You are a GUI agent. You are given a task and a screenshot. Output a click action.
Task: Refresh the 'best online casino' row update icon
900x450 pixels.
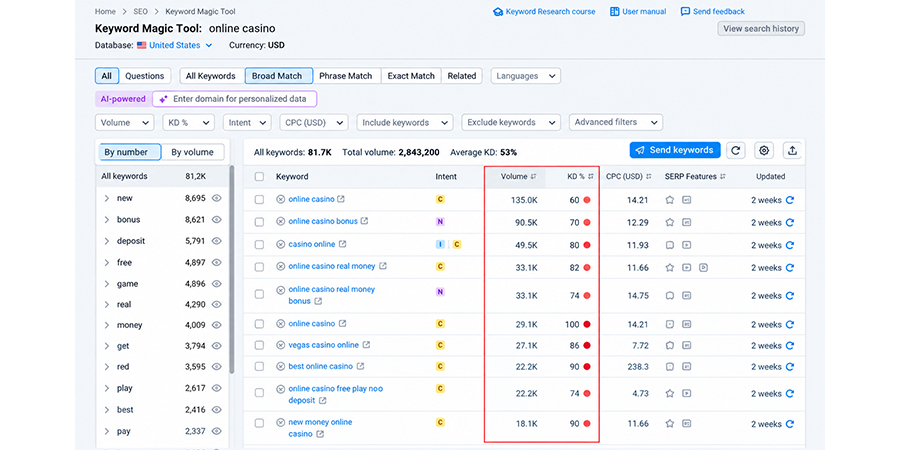[790, 367]
